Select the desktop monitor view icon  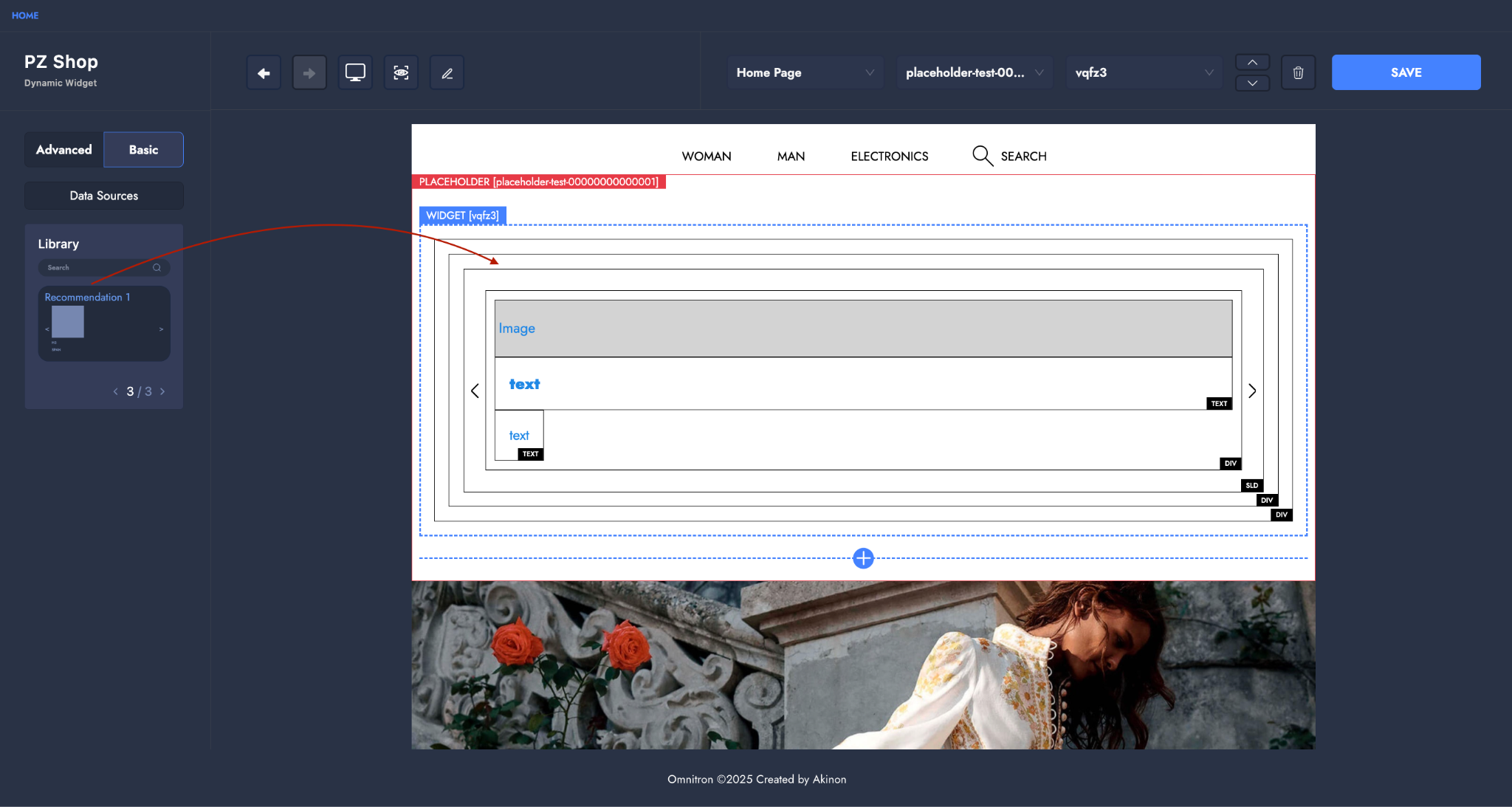click(355, 72)
